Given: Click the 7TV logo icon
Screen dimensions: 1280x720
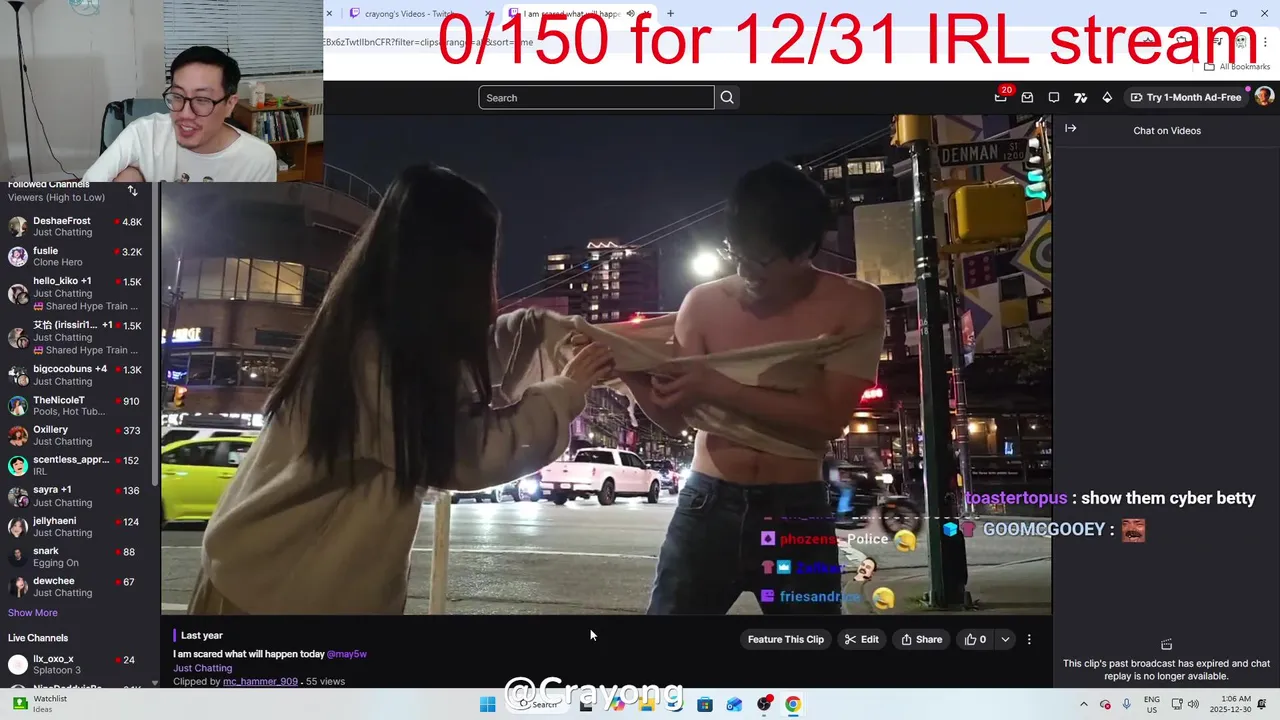Looking at the screenshot, I should point(1080,97).
